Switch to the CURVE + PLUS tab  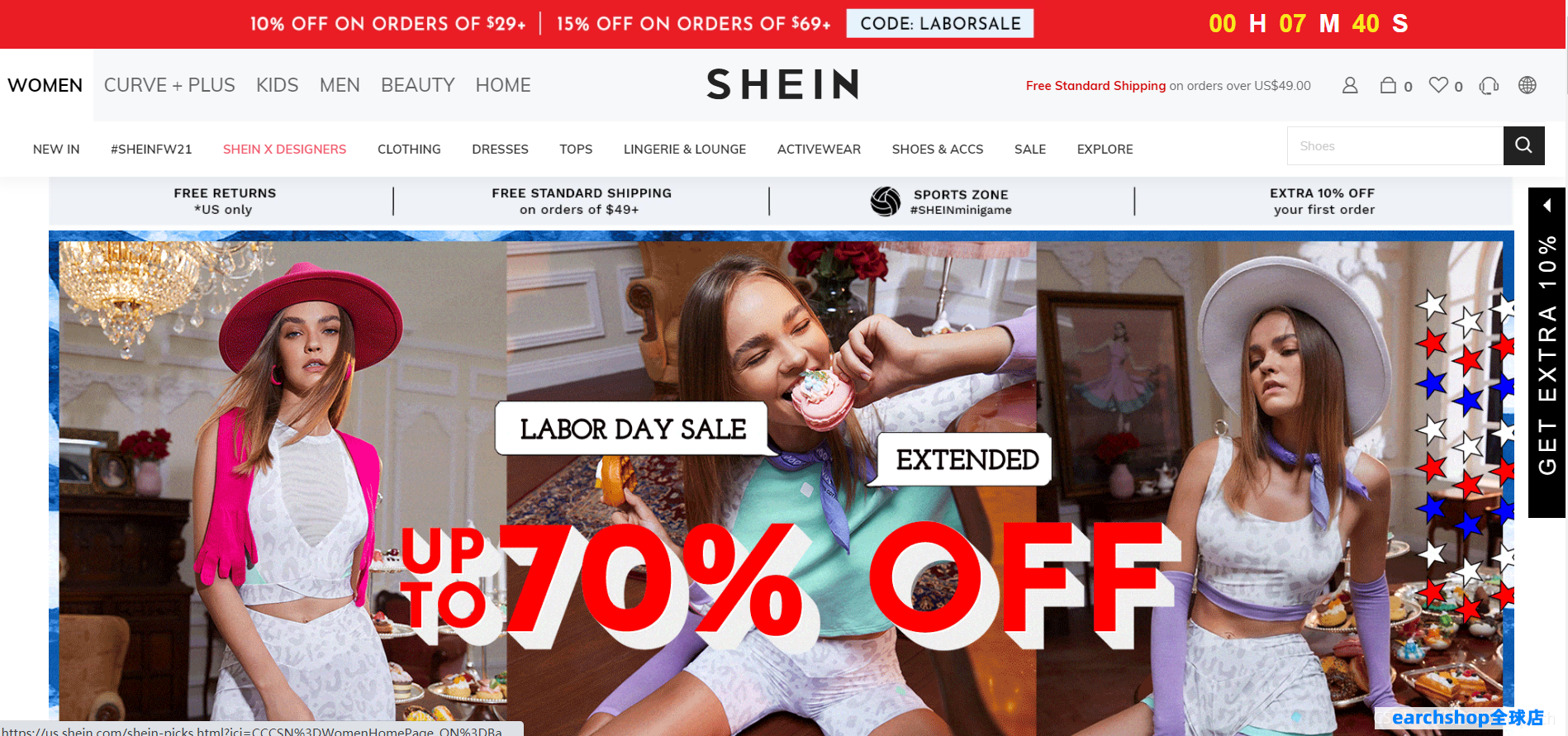tap(169, 85)
